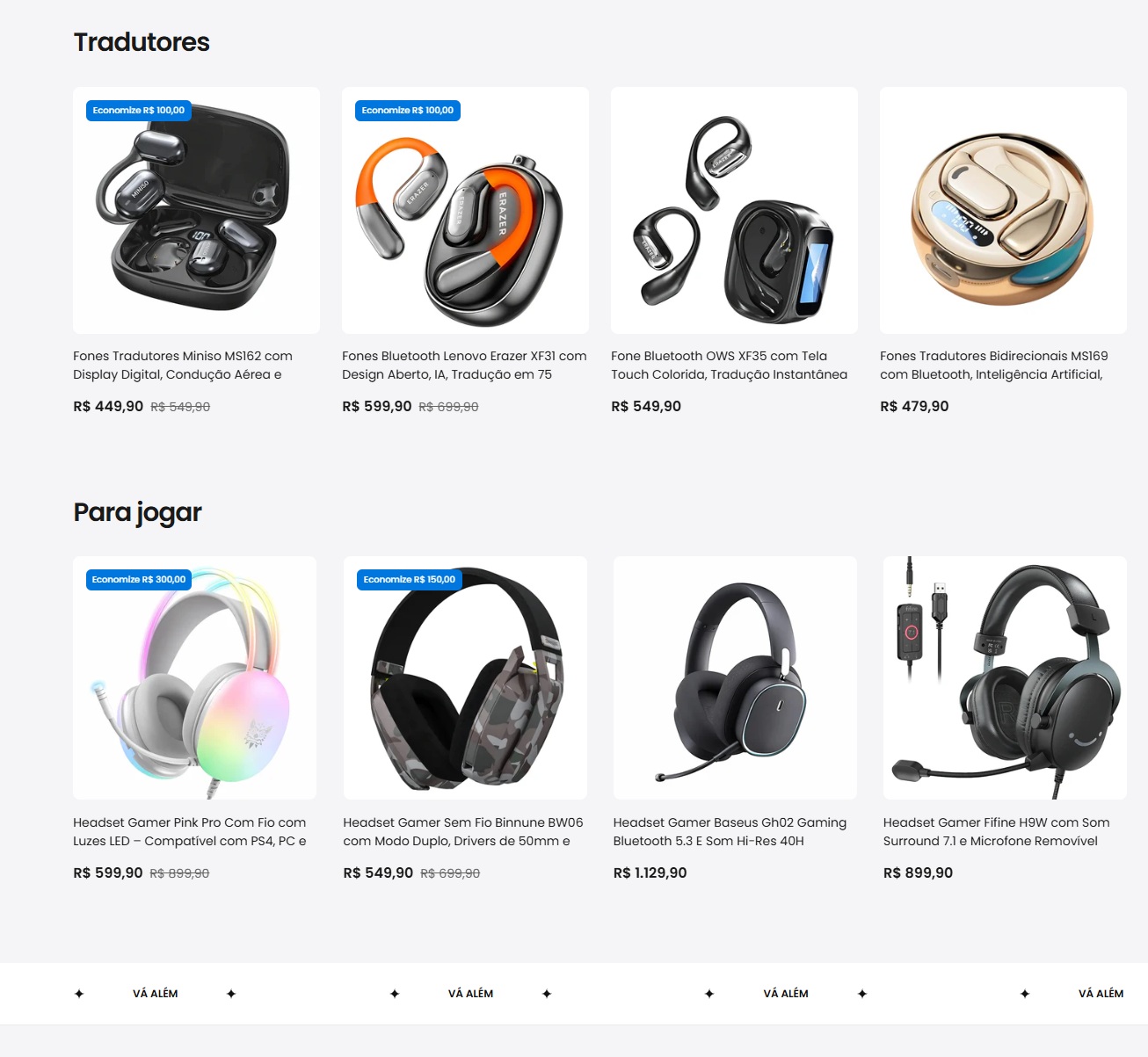
Task: Click Headset Gamer Fifine H9W title link
Action: (997, 832)
